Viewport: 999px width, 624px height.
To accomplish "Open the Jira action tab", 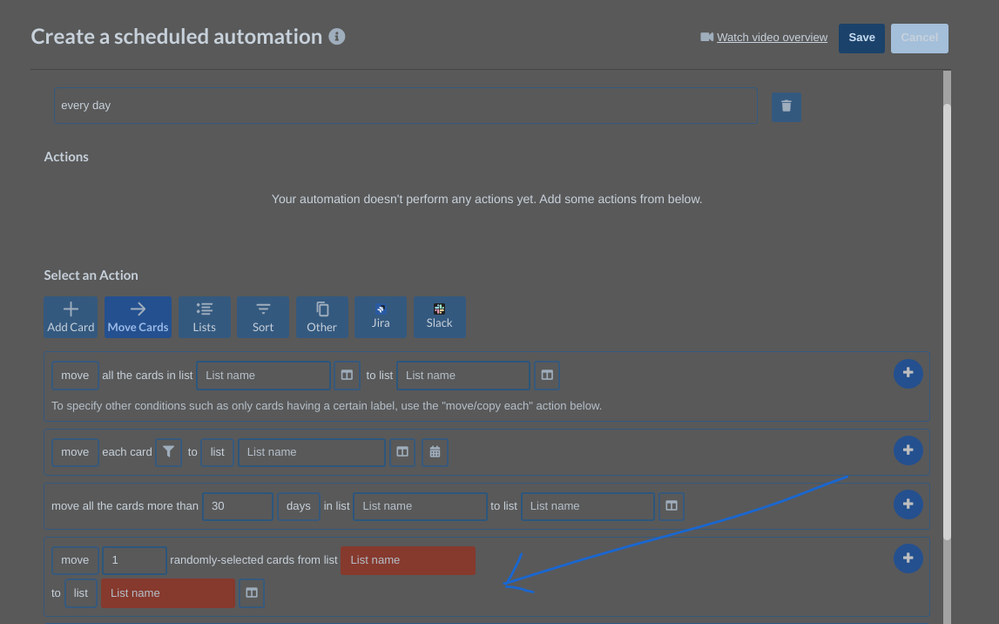I will tap(380, 317).
